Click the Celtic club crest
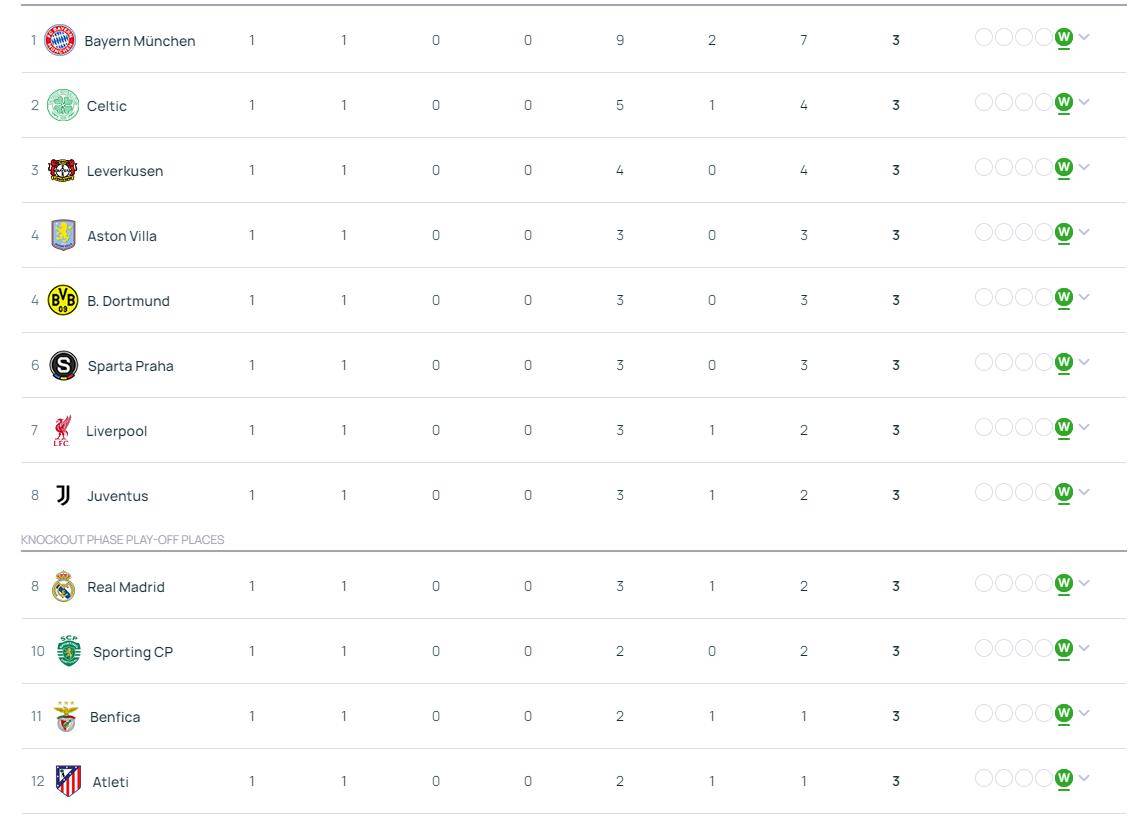This screenshot has width=1146, height=817. [x=63, y=105]
